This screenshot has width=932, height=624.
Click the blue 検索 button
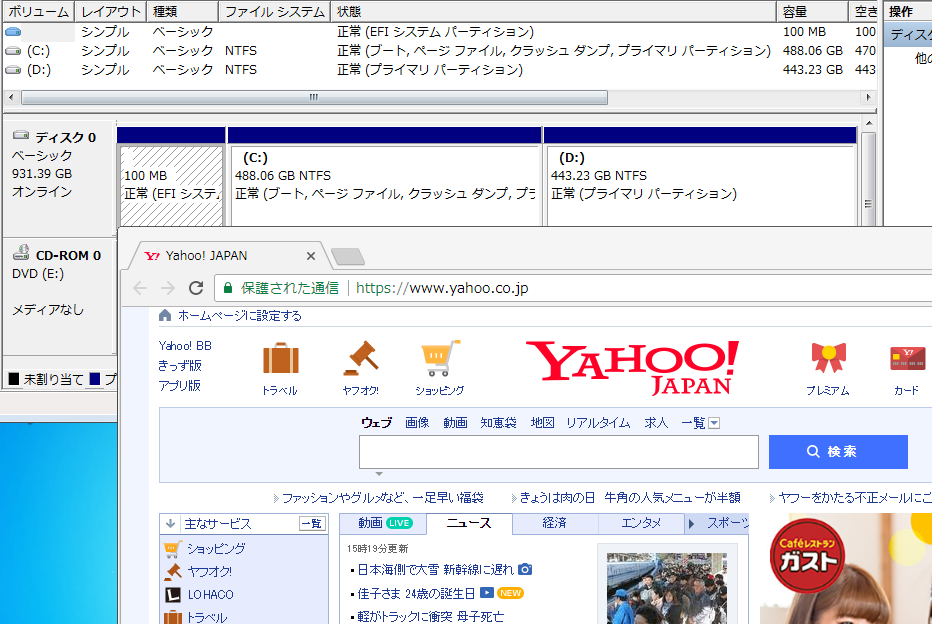click(838, 452)
